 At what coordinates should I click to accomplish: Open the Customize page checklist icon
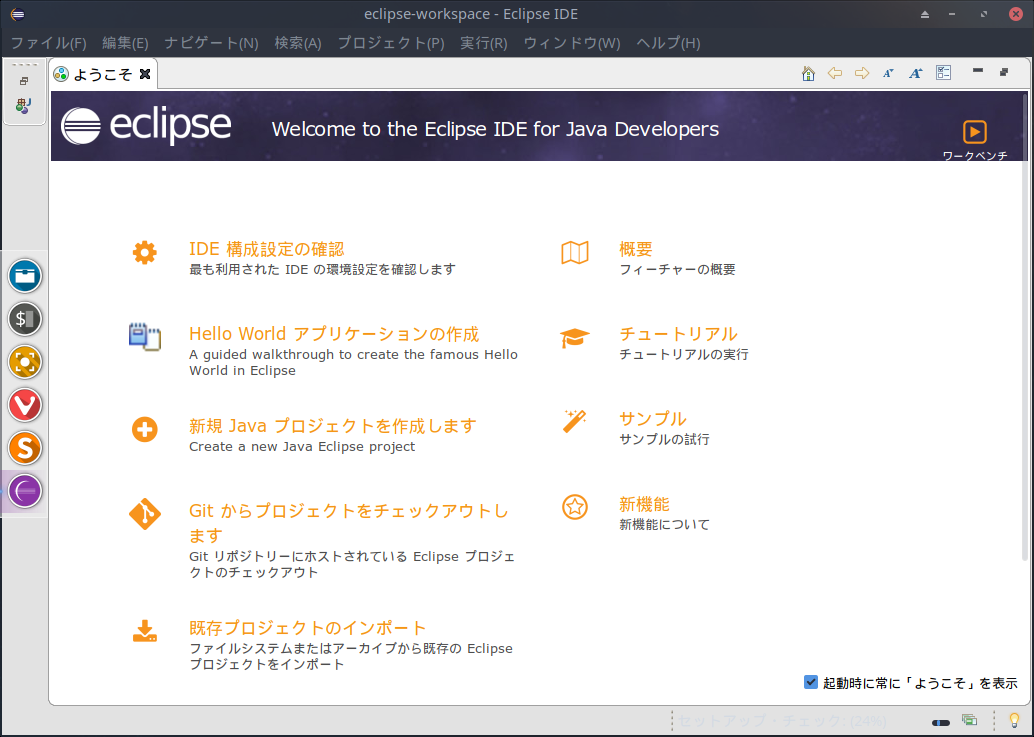click(944, 73)
